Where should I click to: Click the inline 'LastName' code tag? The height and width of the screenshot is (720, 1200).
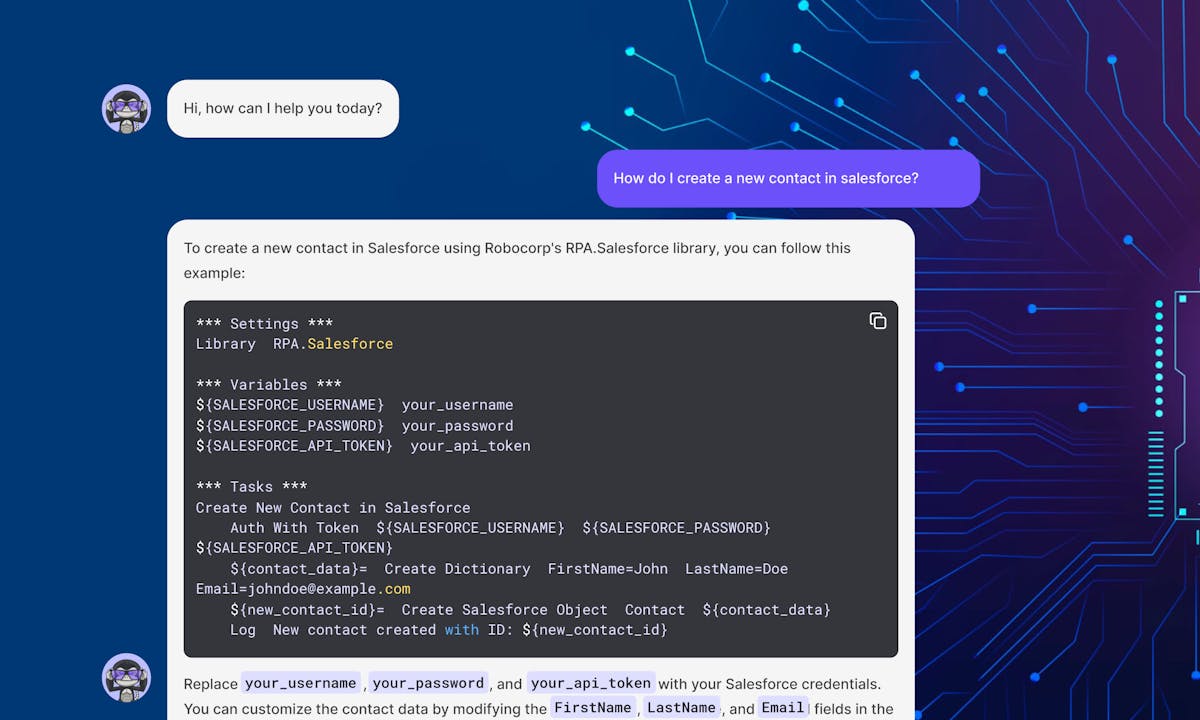tap(681, 708)
